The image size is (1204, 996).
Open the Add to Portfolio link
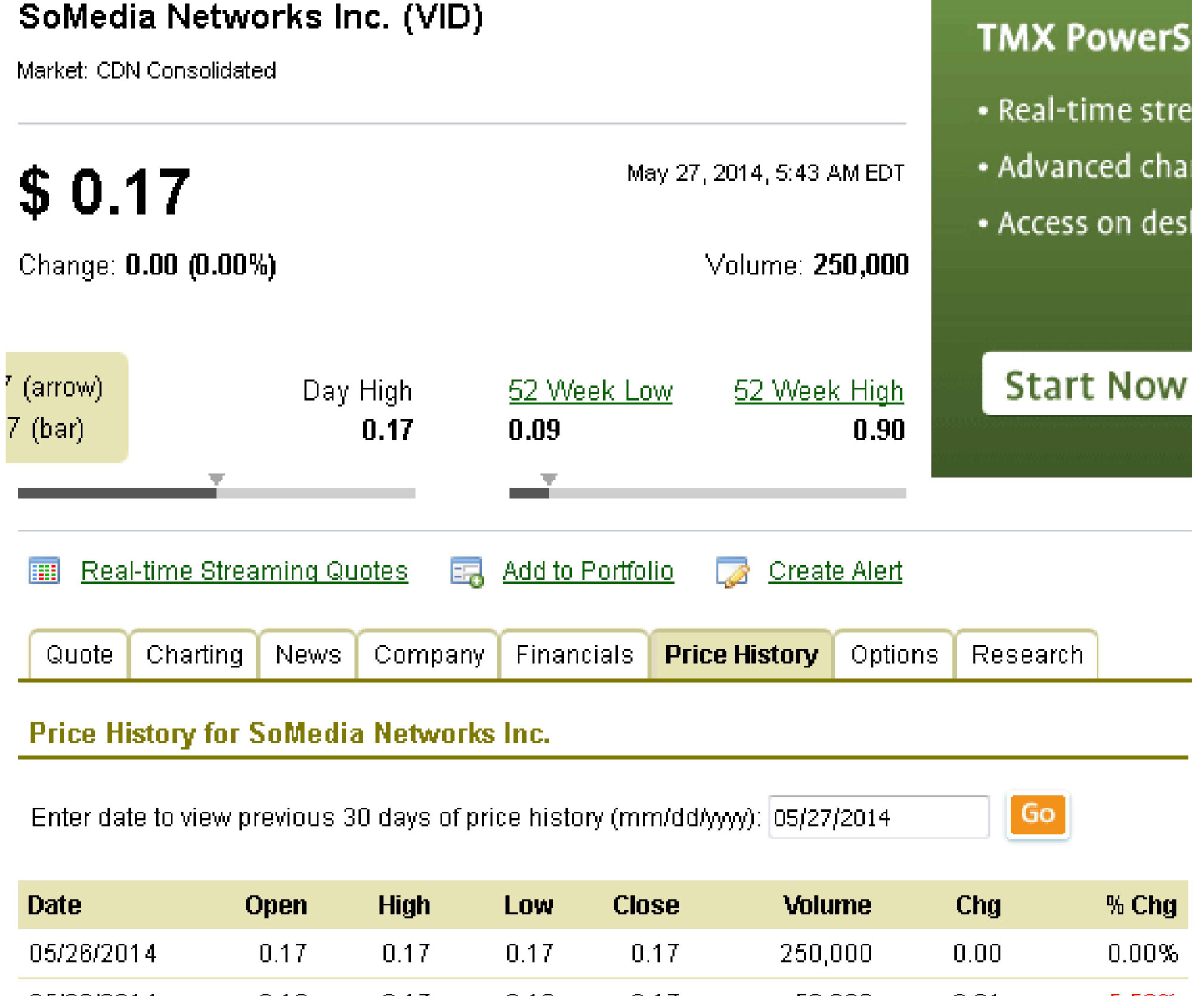click(588, 571)
